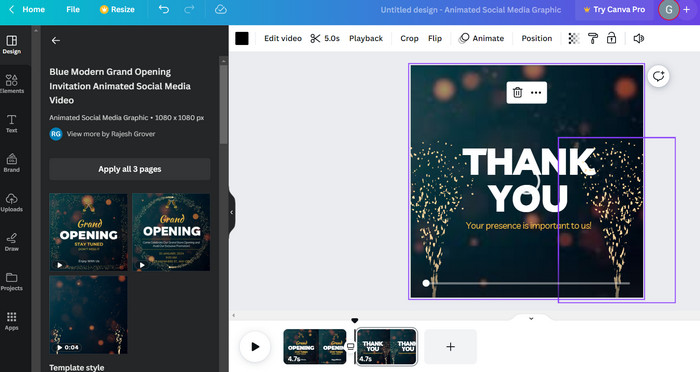Play the timeline video
This screenshot has width=700, height=372.
(x=255, y=347)
